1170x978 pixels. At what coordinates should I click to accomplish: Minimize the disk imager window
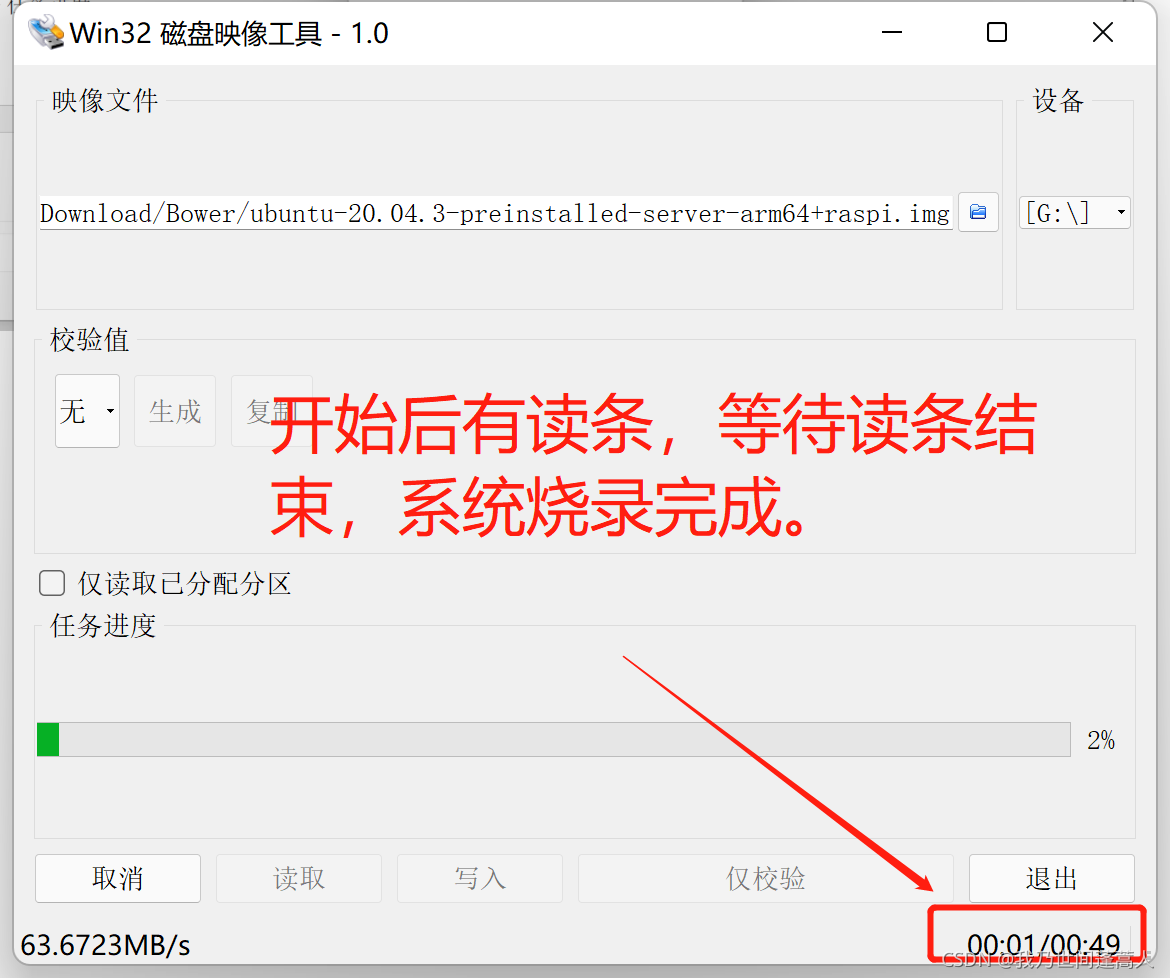pyautogui.click(x=892, y=33)
